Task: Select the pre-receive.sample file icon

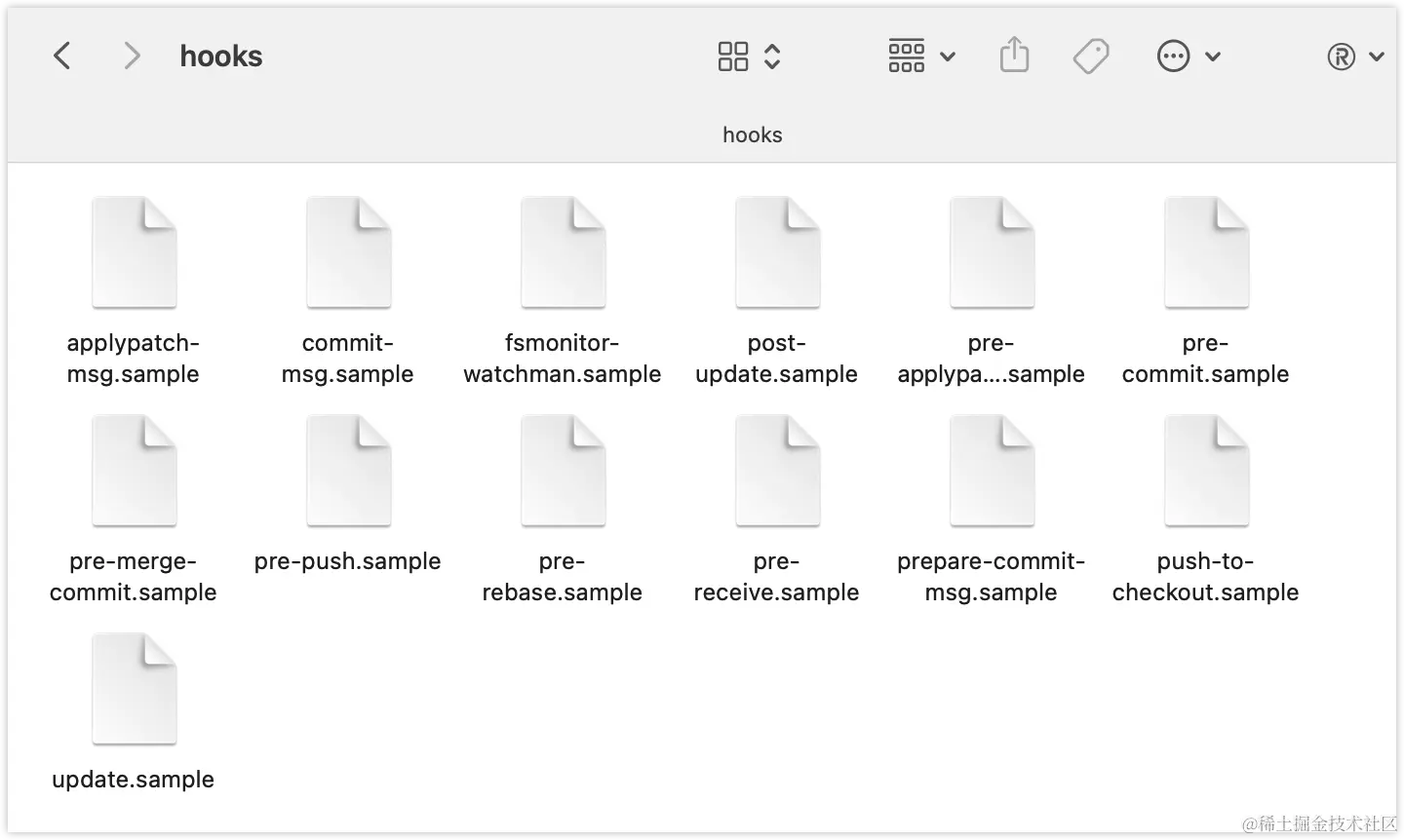Action: coord(778,471)
